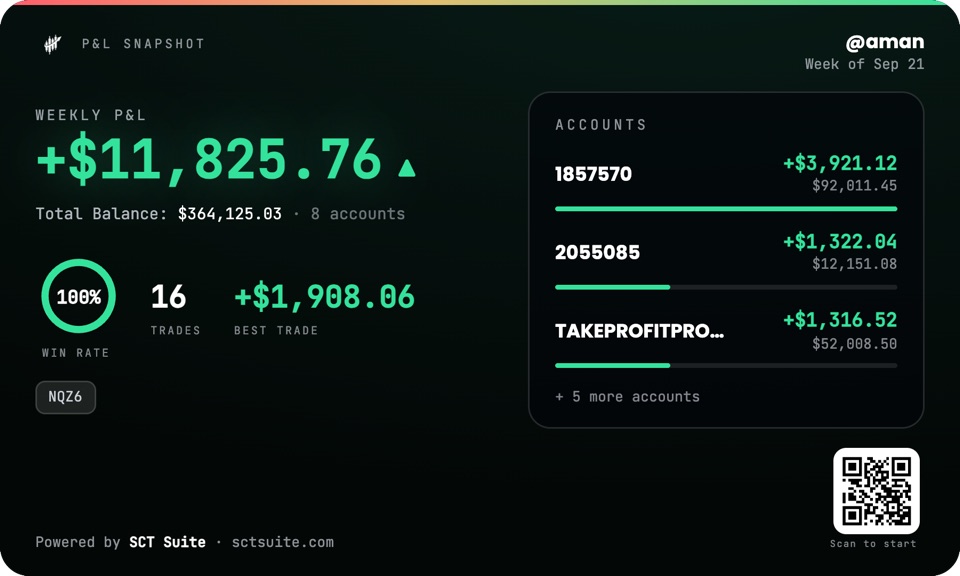Click the 16 trades count

point(168,296)
